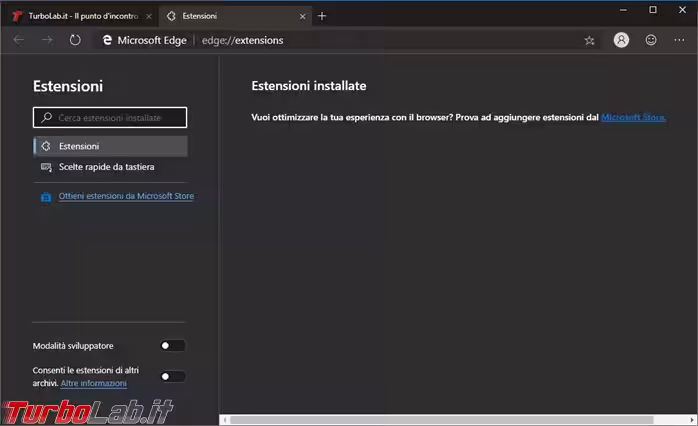Image resolution: width=698 pixels, height=426 pixels.
Task: Open the user profile icon
Action: coord(621,40)
